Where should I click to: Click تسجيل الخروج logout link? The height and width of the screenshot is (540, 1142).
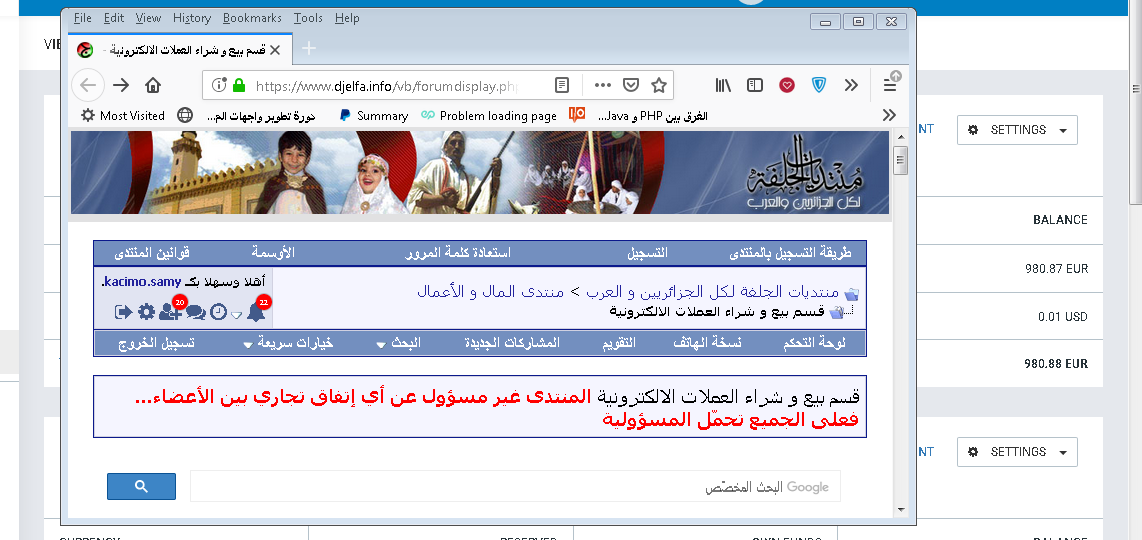157,343
